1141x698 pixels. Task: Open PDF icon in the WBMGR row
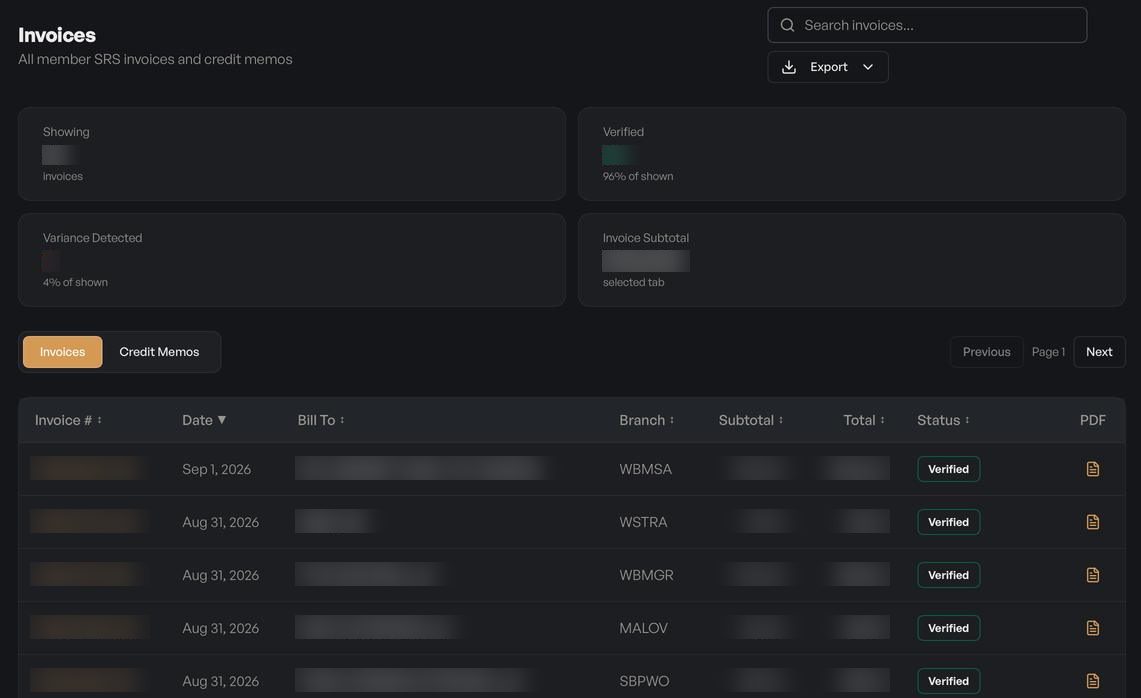pos(1092,575)
